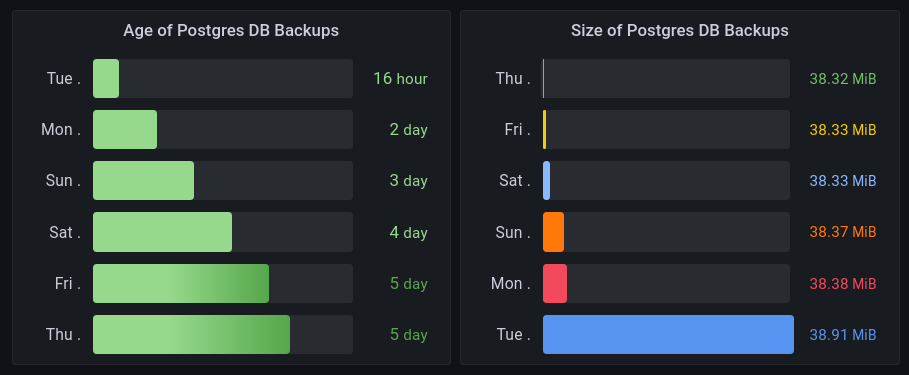Open the Size of Postgres DB Backups panel title
Viewport: 909px width, 375px height.
click(x=679, y=31)
